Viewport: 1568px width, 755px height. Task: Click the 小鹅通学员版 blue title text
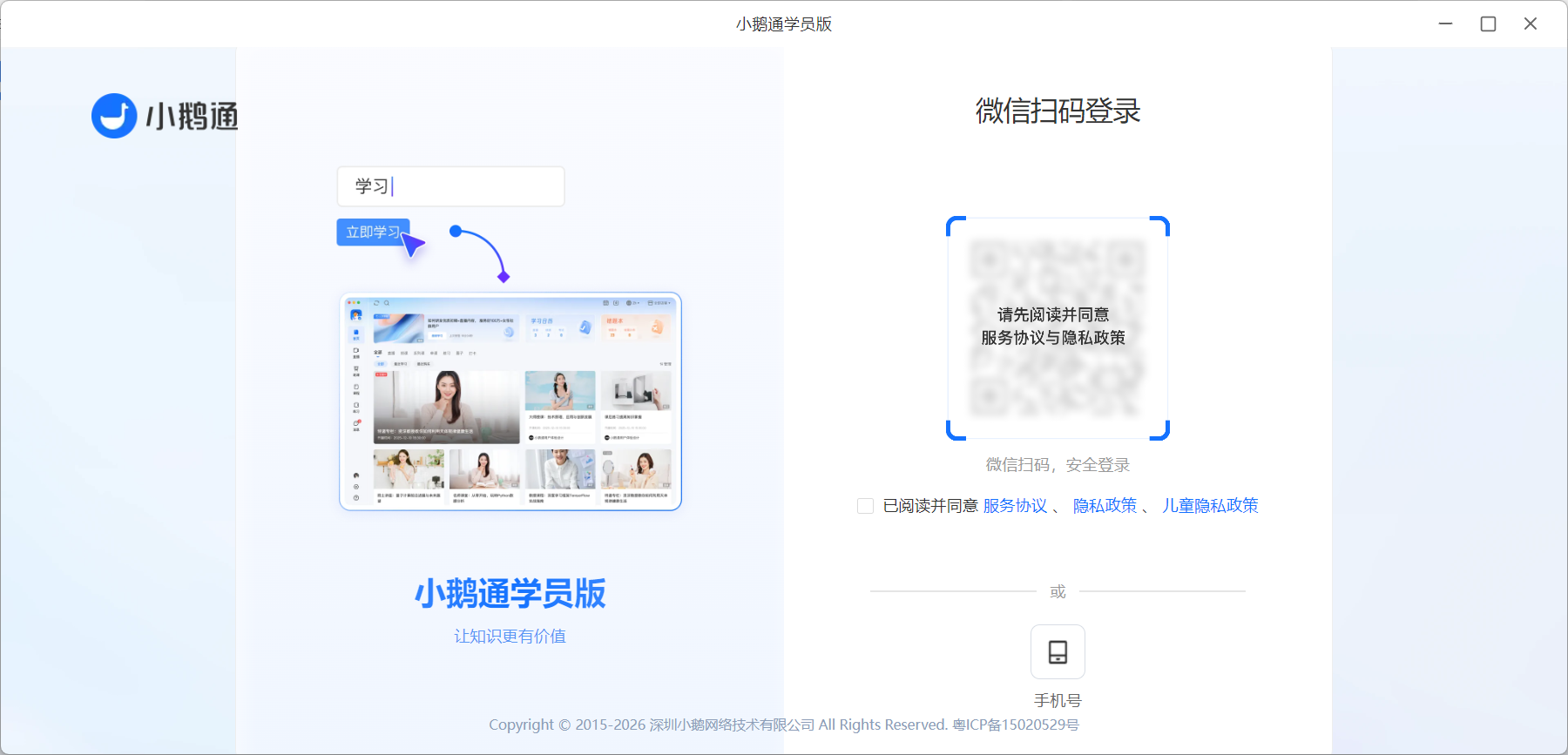510,593
